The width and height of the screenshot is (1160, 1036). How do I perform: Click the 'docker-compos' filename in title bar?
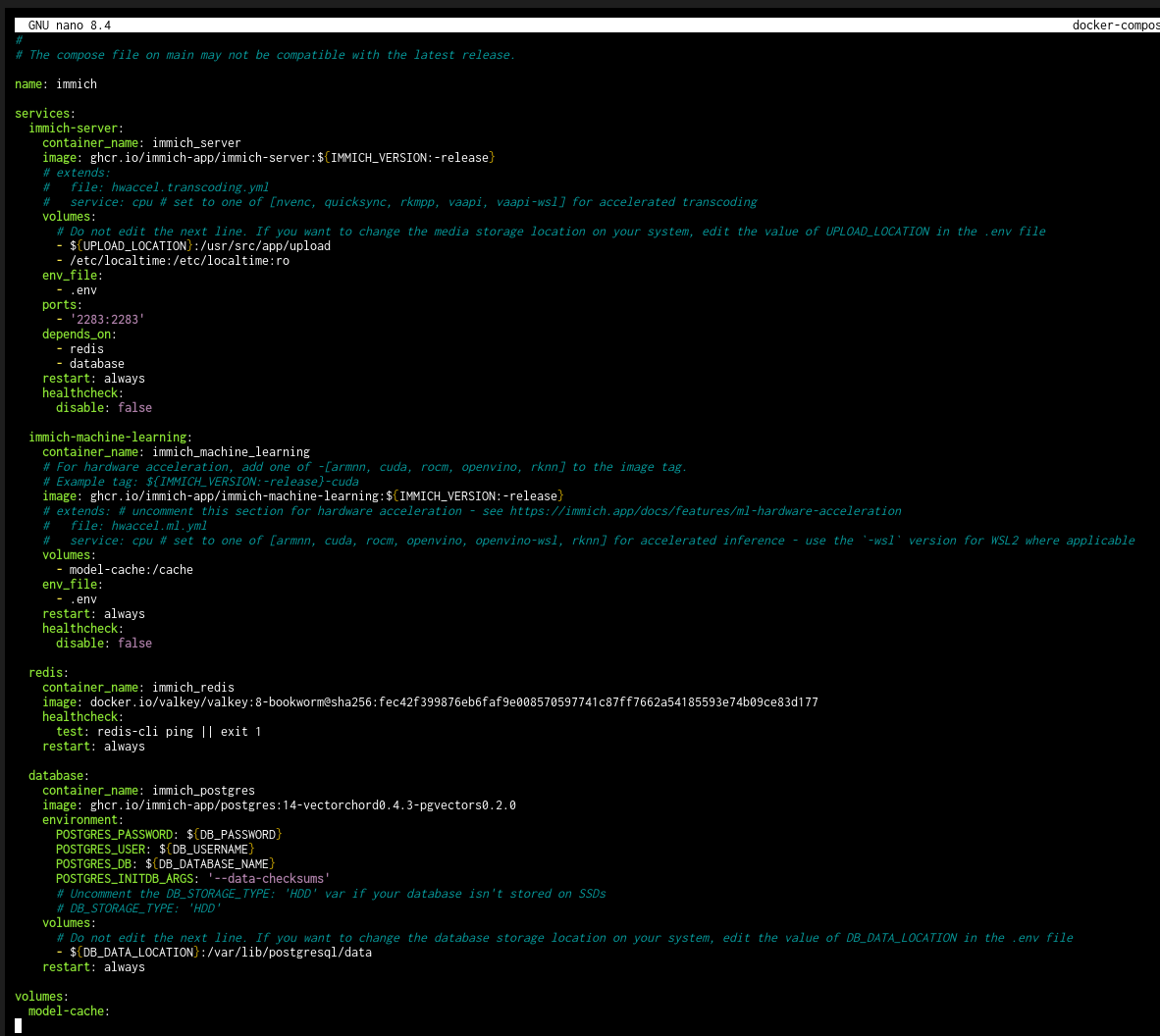(x=1116, y=26)
